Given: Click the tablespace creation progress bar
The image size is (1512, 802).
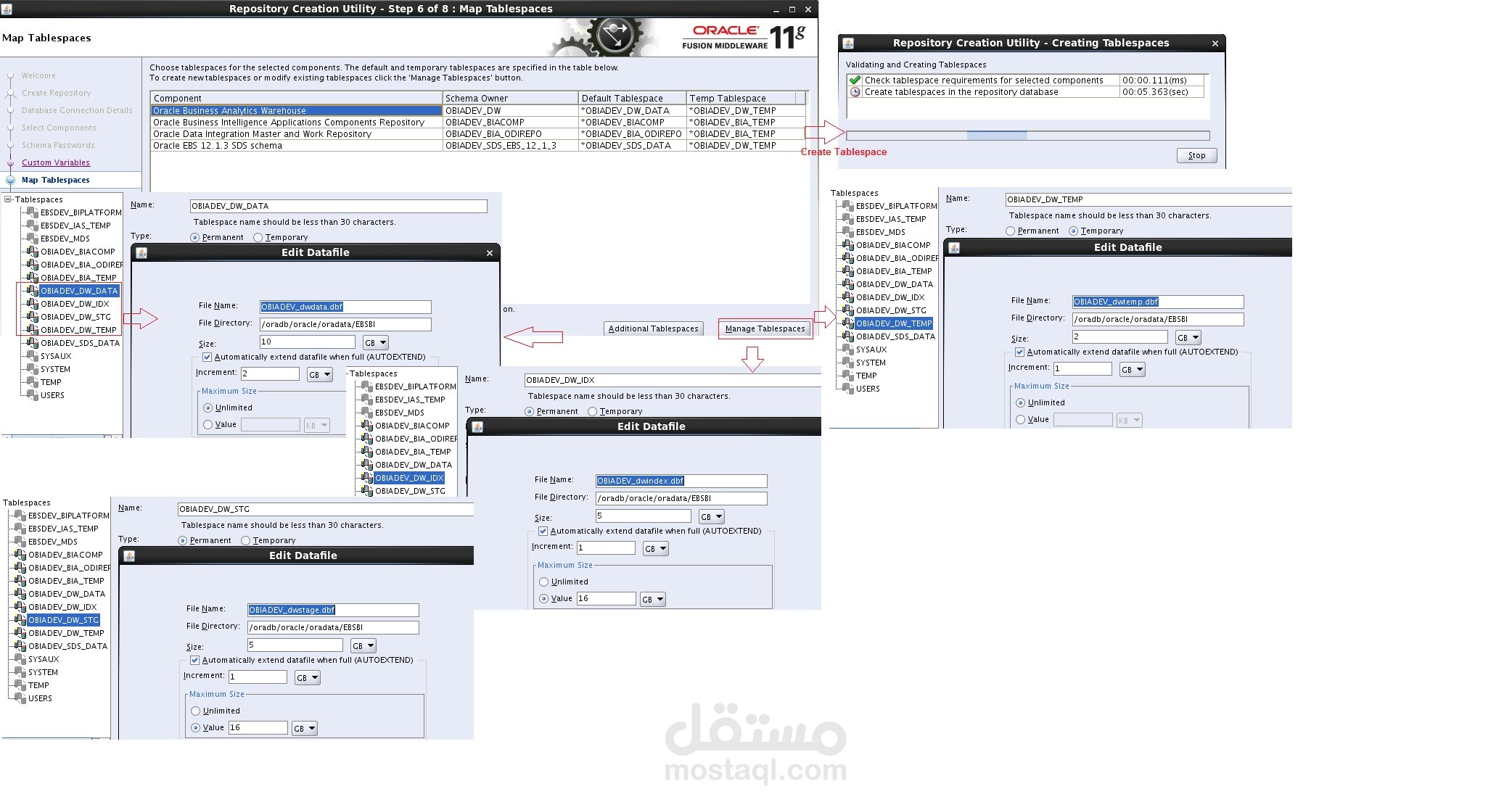Looking at the screenshot, I should click(1027, 136).
